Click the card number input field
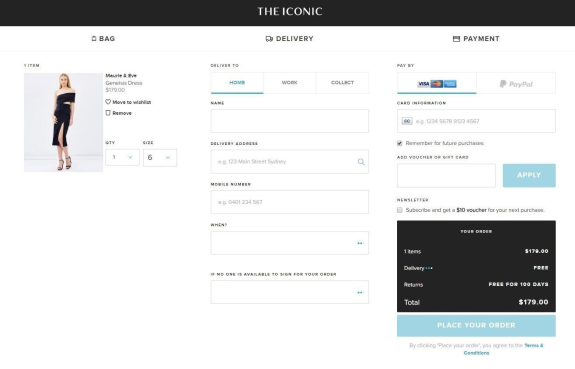Screen dimensions: 575x369 pos(476,121)
